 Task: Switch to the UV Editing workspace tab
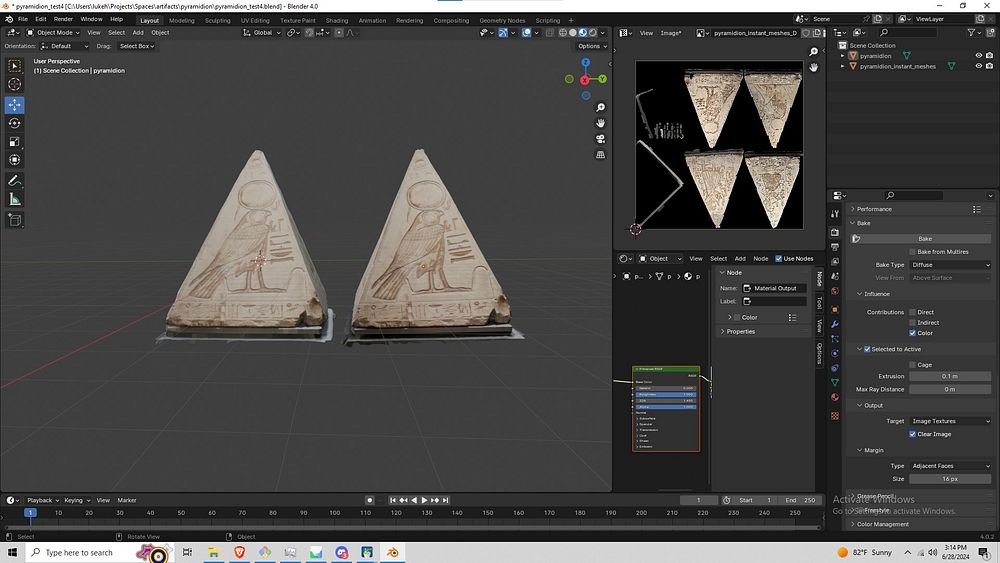point(255,20)
